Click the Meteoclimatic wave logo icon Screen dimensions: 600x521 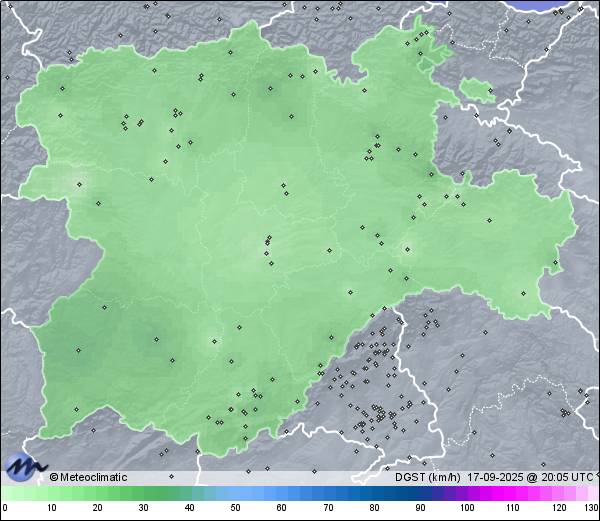[25, 467]
